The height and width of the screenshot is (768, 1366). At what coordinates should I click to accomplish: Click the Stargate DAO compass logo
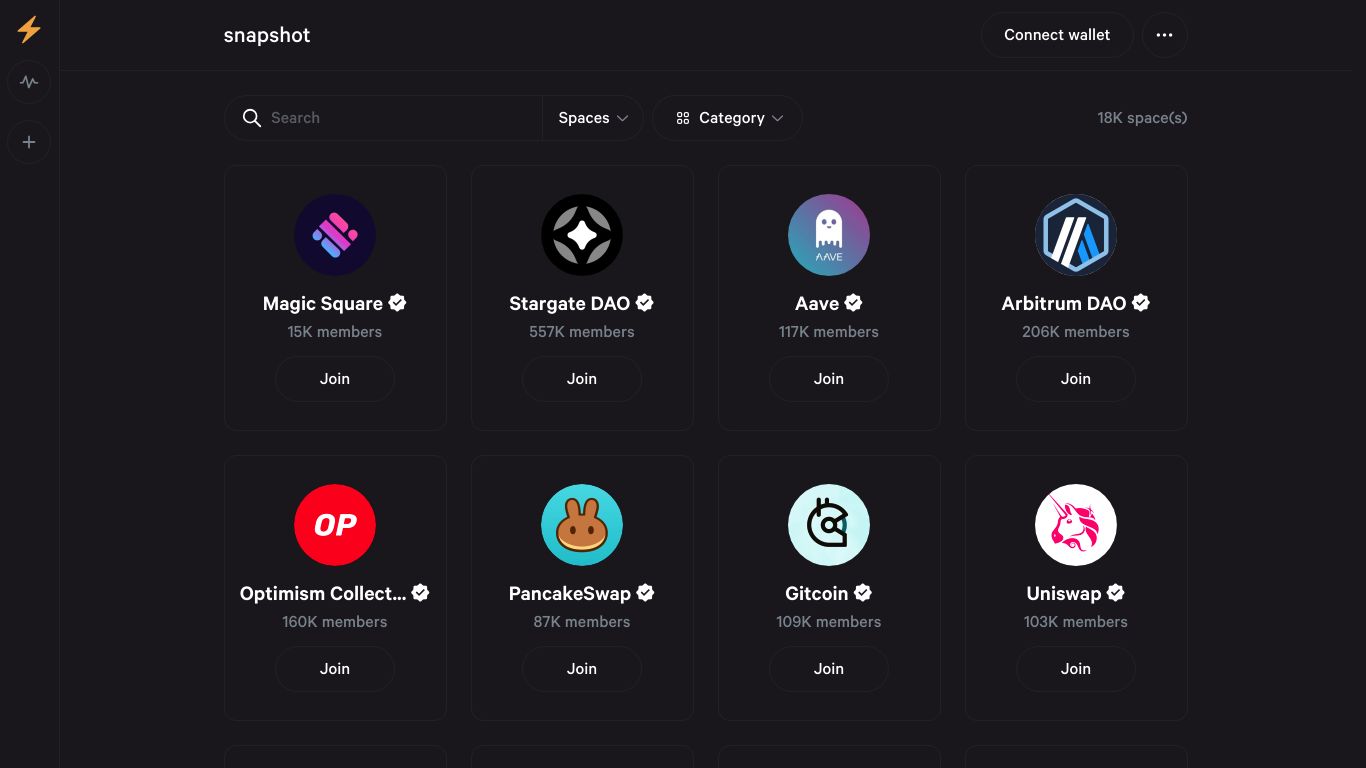pyautogui.click(x=581, y=234)
